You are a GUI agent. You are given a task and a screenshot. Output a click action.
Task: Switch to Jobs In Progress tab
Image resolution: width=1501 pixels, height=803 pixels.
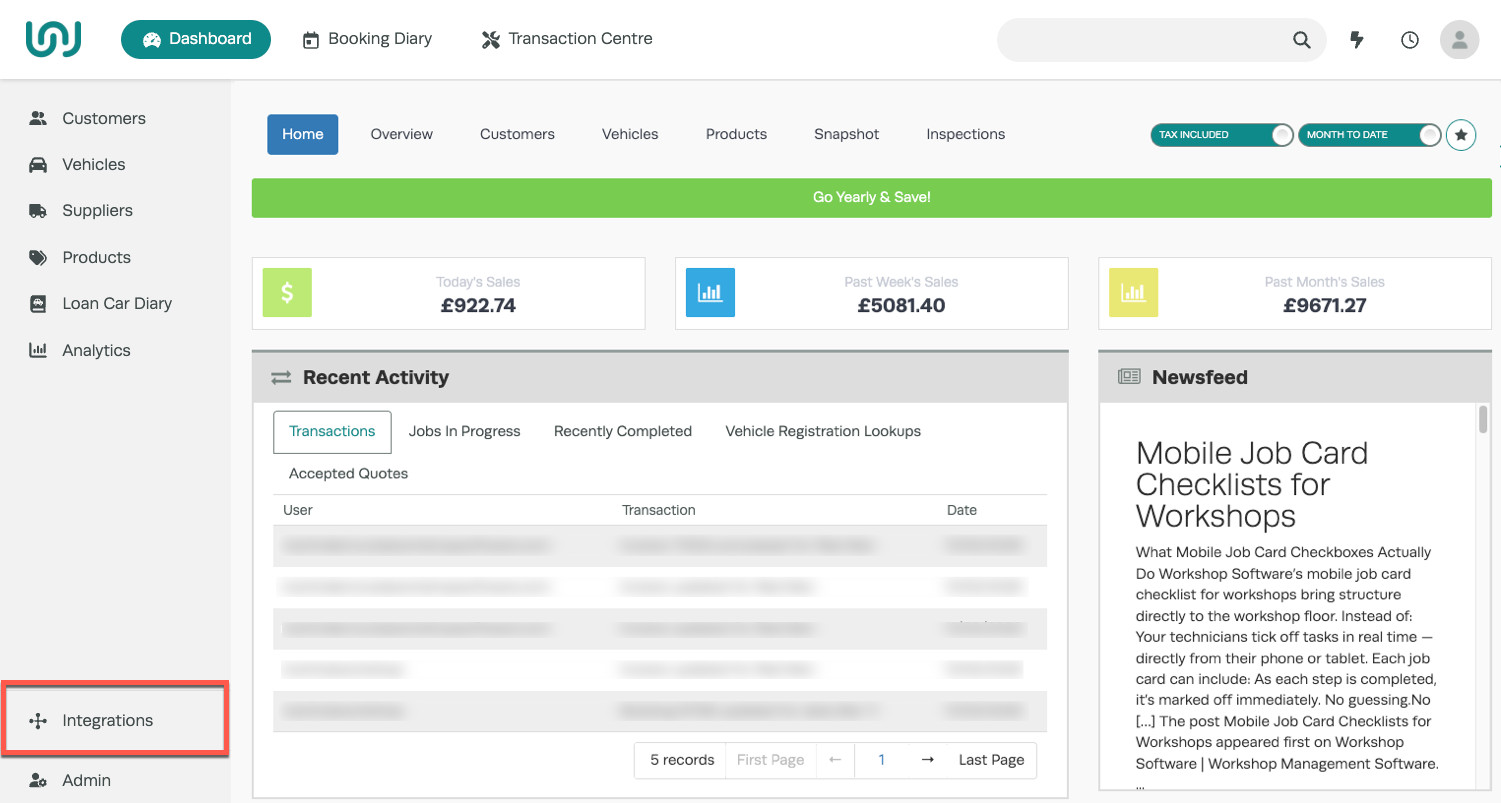(x=464, y=431)
